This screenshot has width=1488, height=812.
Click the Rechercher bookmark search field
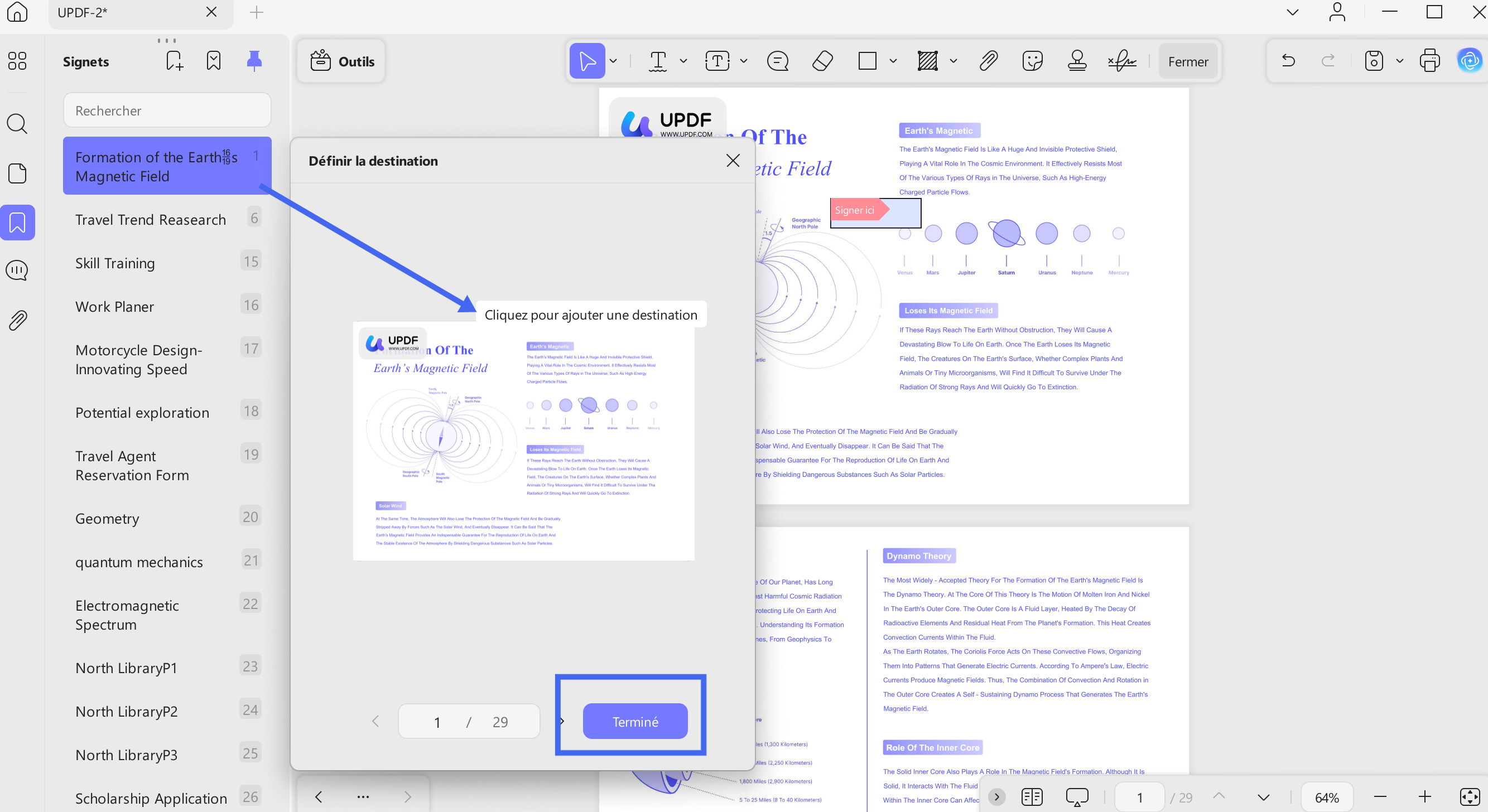(x=167, y=110)
